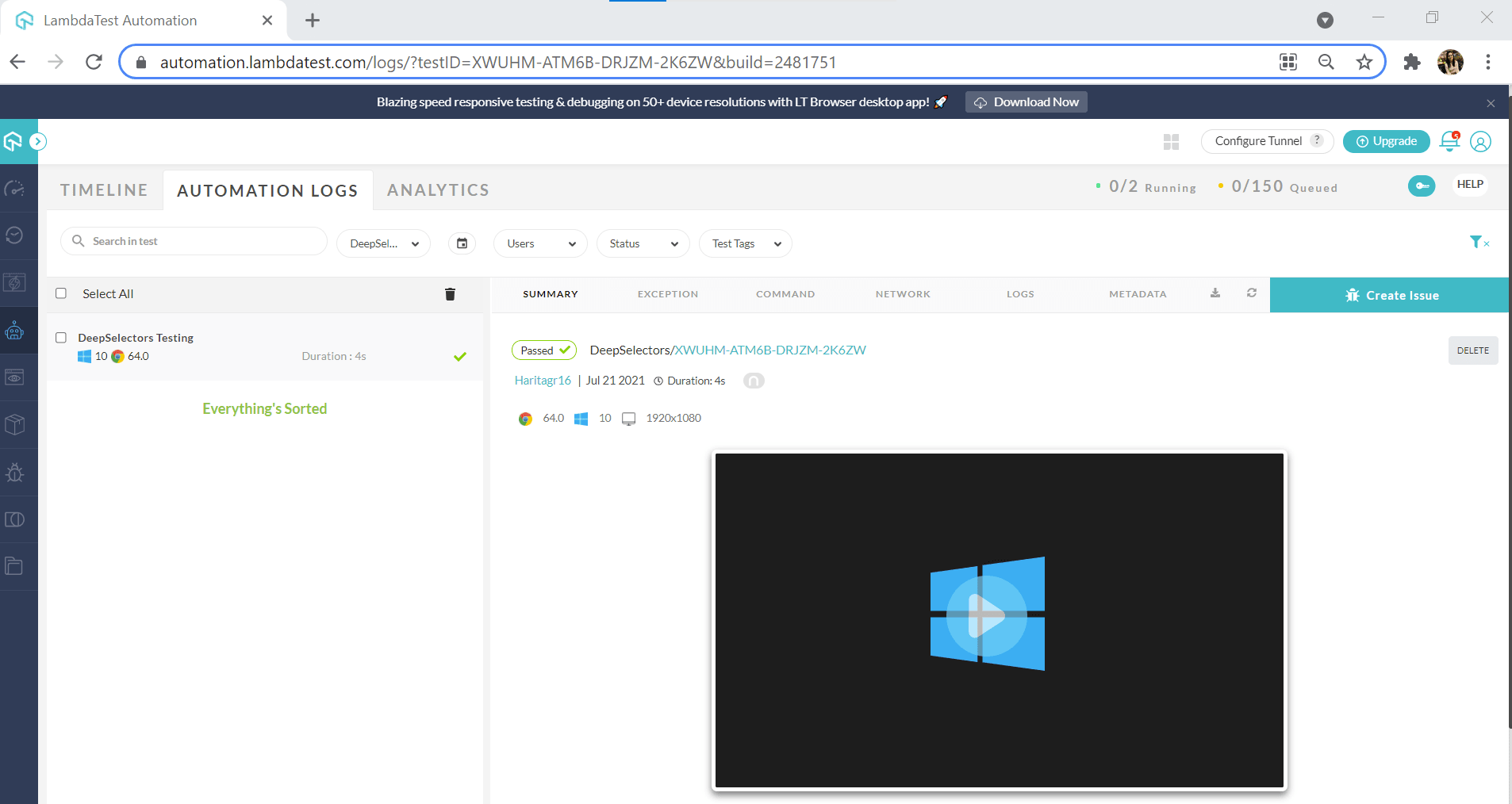
Task: Open the notifications bell icon
Action: pyautogui.click(x=1449, y=141)
